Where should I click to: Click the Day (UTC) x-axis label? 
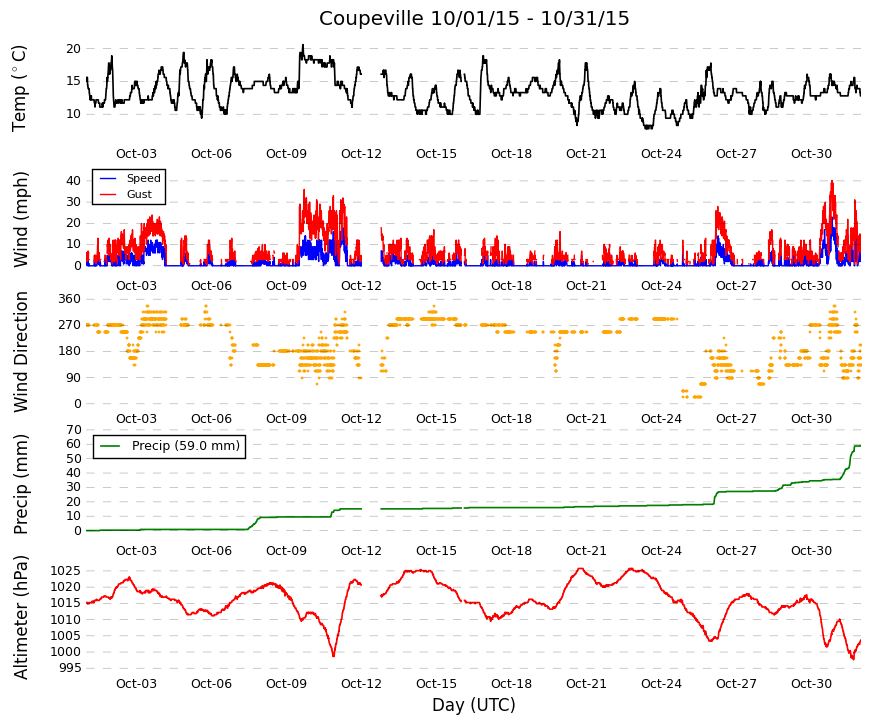(474, 705)
